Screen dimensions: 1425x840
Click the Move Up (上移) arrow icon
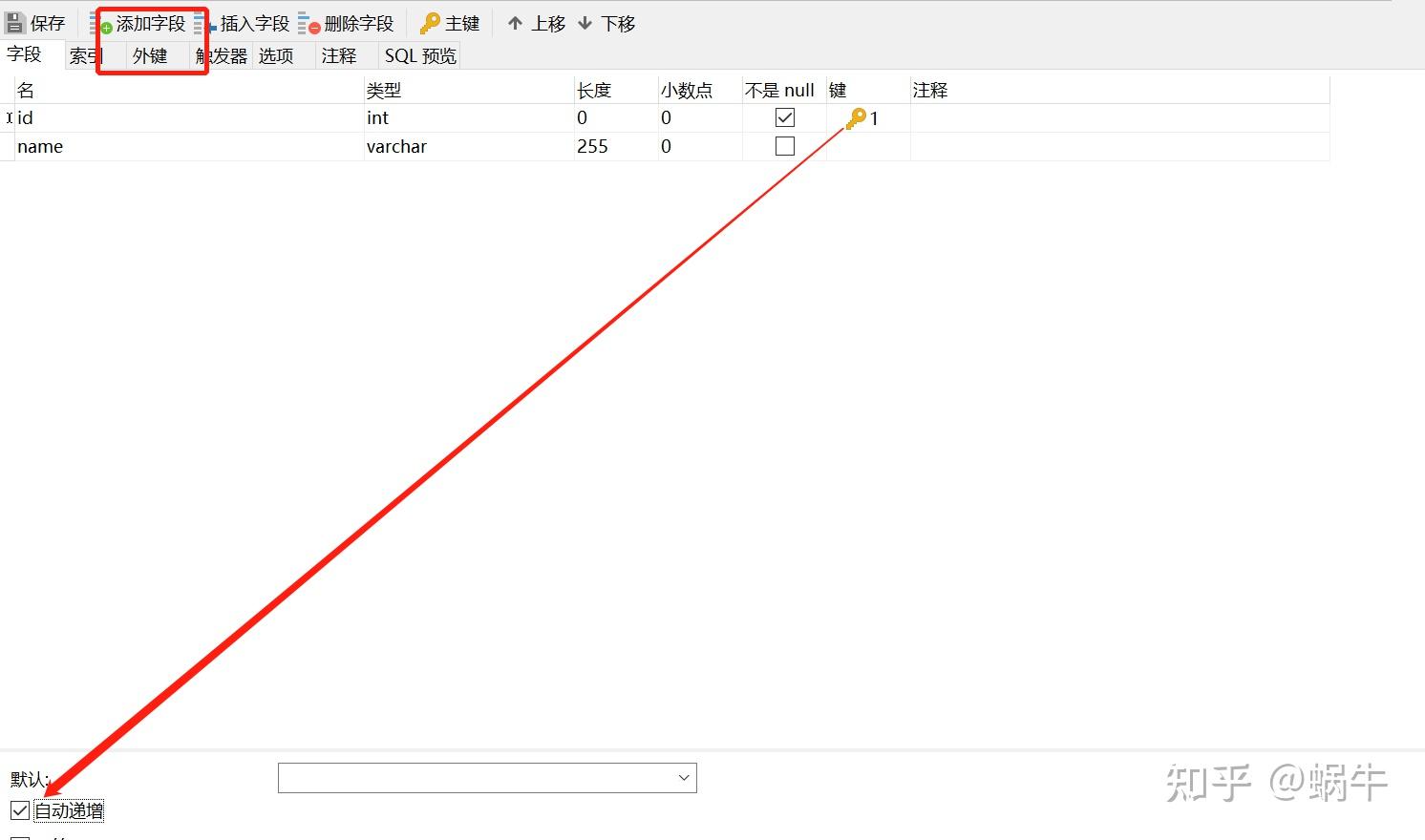(x=515, y=23)
